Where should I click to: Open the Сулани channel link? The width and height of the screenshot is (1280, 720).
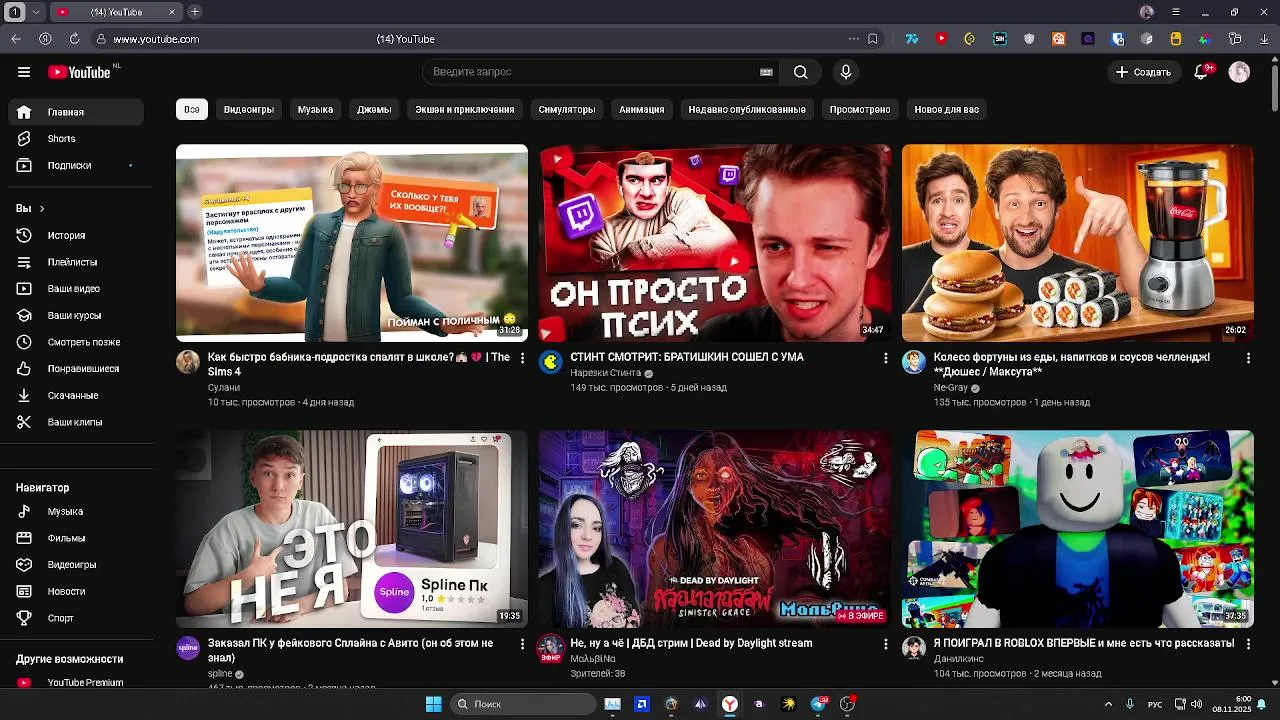[x=224, y=388]
